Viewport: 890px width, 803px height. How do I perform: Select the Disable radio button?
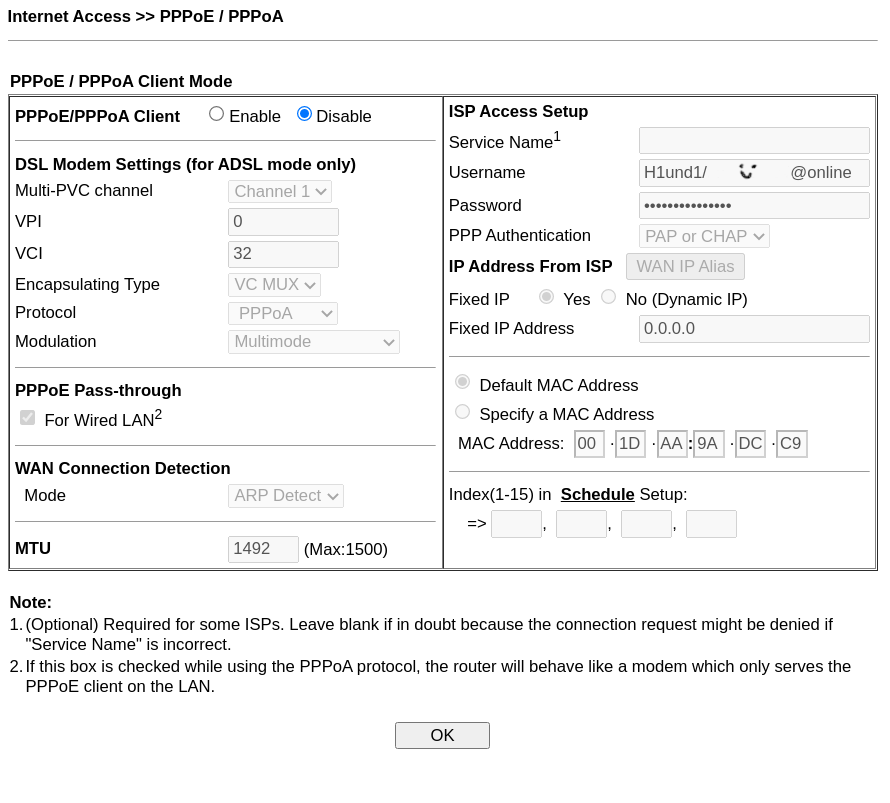[304, 115]
